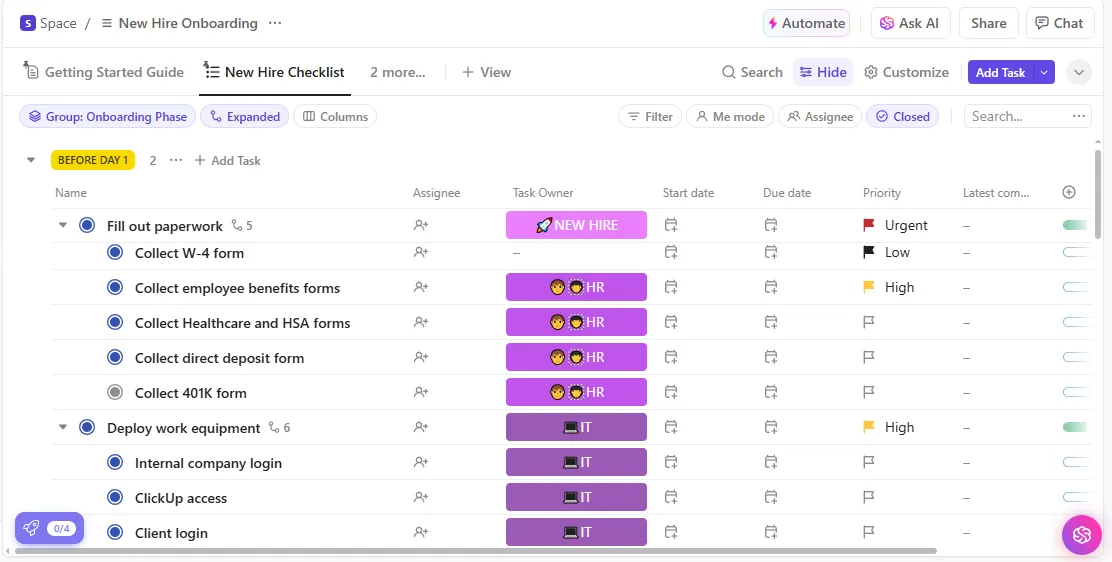Click the Share button
This screenshot has width=1112, height=562.
(x=989, y=23)
